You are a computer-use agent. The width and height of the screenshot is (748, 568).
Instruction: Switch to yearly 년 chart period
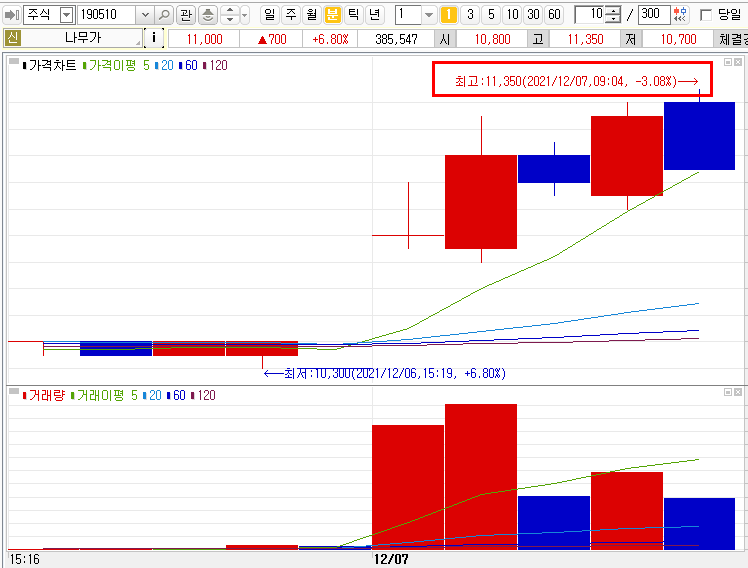(374, 15)
